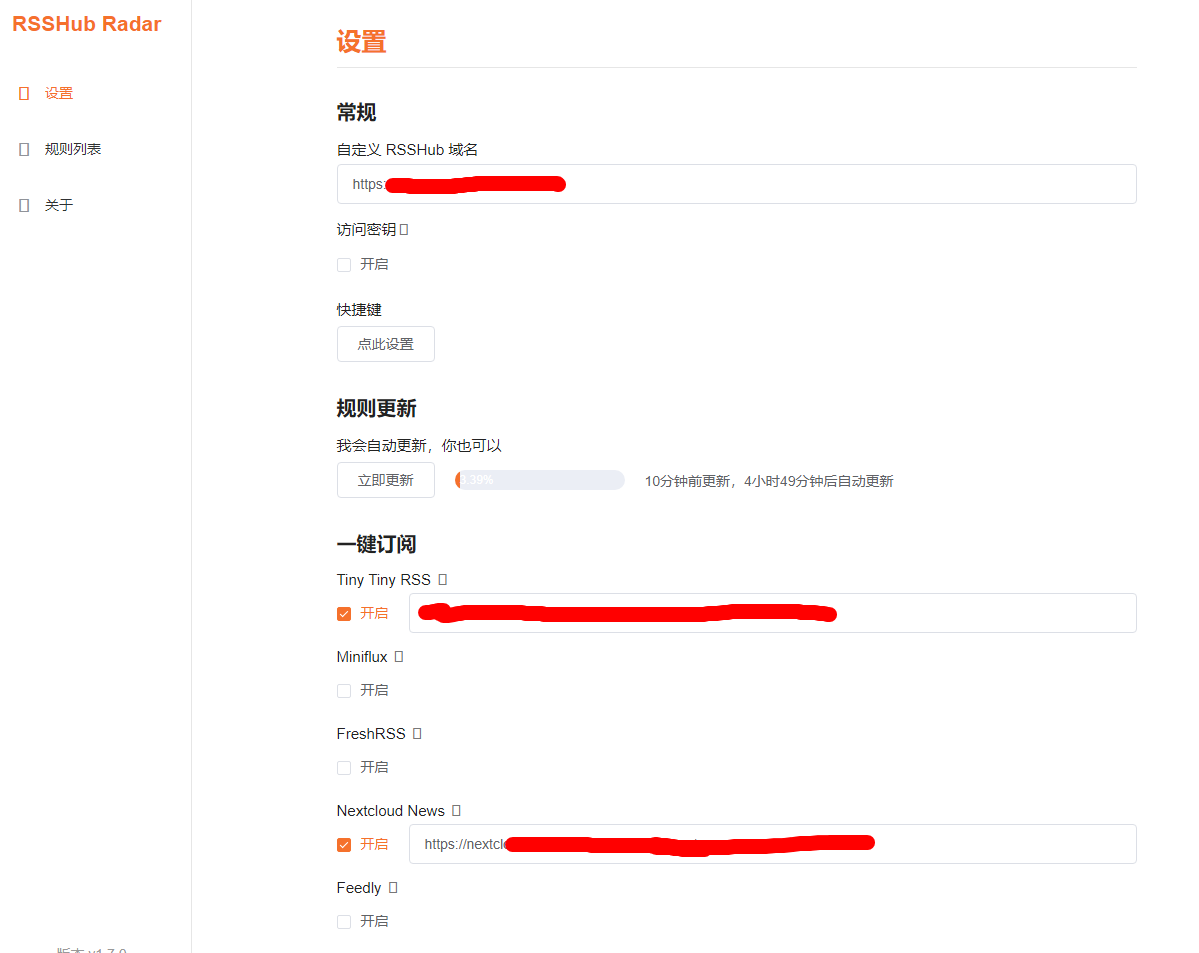This screenshot has height=953, width=1199.
Task: Enable the 访问密钥 checkbox
Action: click(x=344, y=265)
